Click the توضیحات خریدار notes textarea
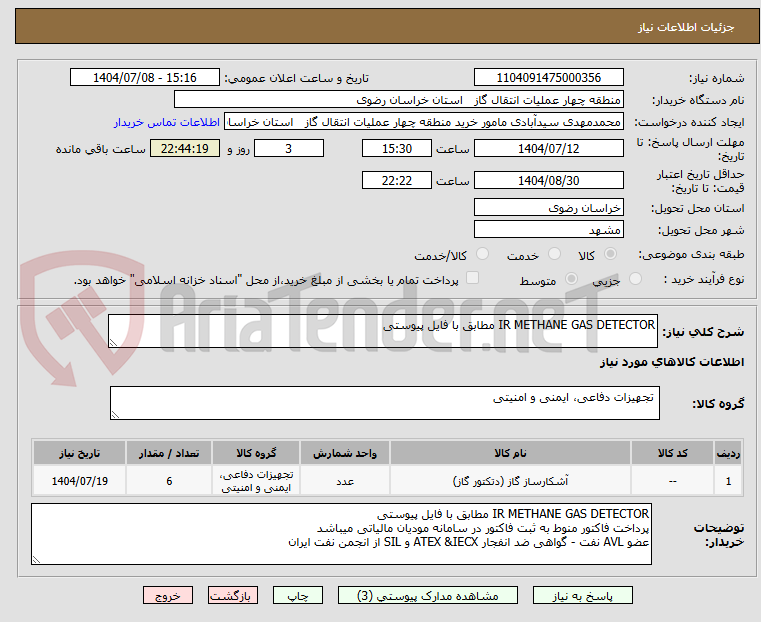Screen dimensions: 761x622 point(341,534)
